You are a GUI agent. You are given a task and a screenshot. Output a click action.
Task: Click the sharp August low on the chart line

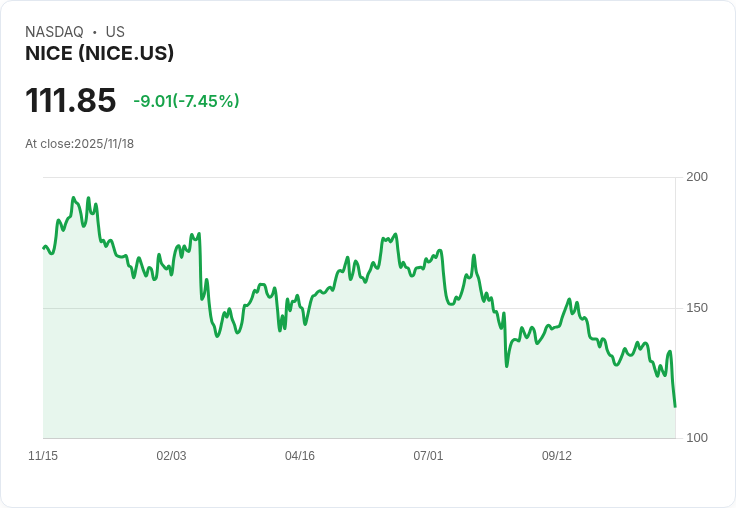click(x=507, y=366)
